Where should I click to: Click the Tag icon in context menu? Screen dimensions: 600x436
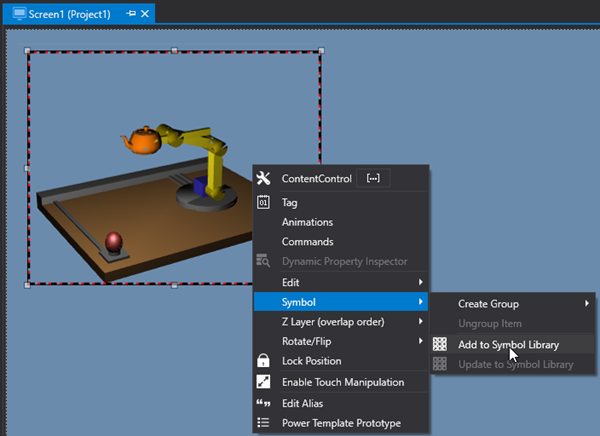click(x=264, y=202)
